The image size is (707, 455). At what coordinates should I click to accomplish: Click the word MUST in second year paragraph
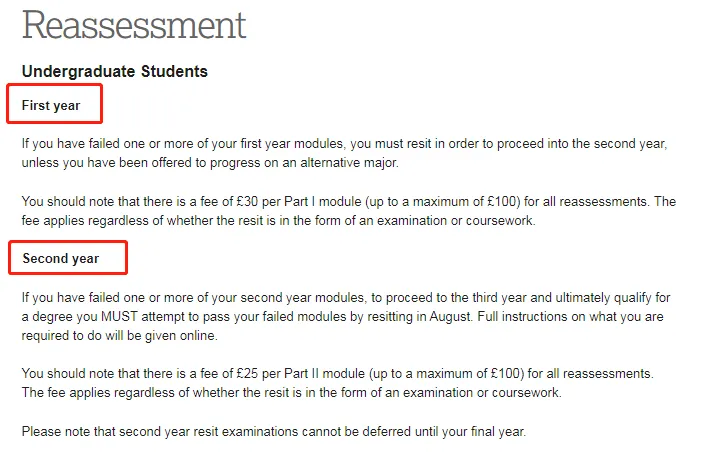pos(119,317)
